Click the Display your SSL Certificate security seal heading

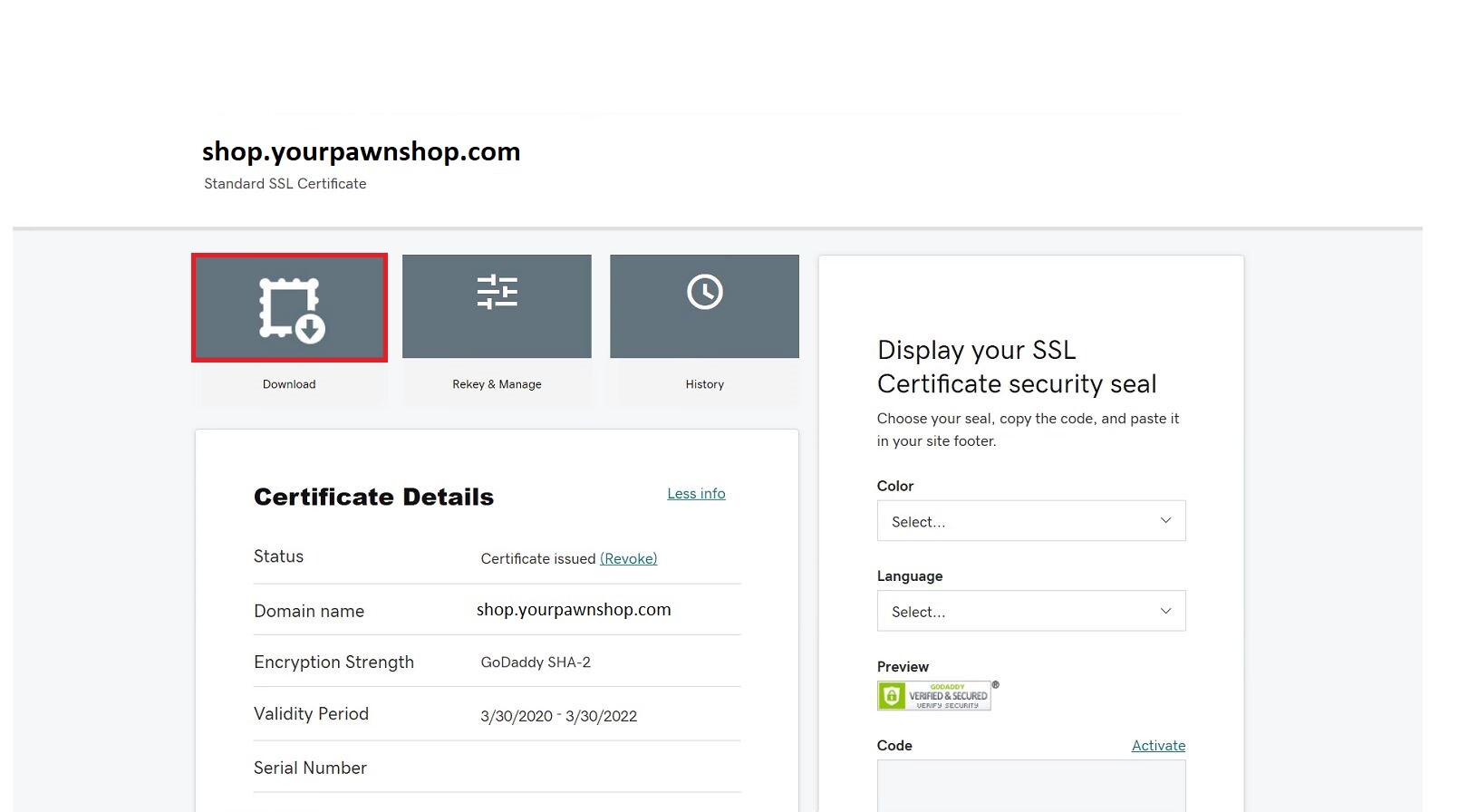1017,367
